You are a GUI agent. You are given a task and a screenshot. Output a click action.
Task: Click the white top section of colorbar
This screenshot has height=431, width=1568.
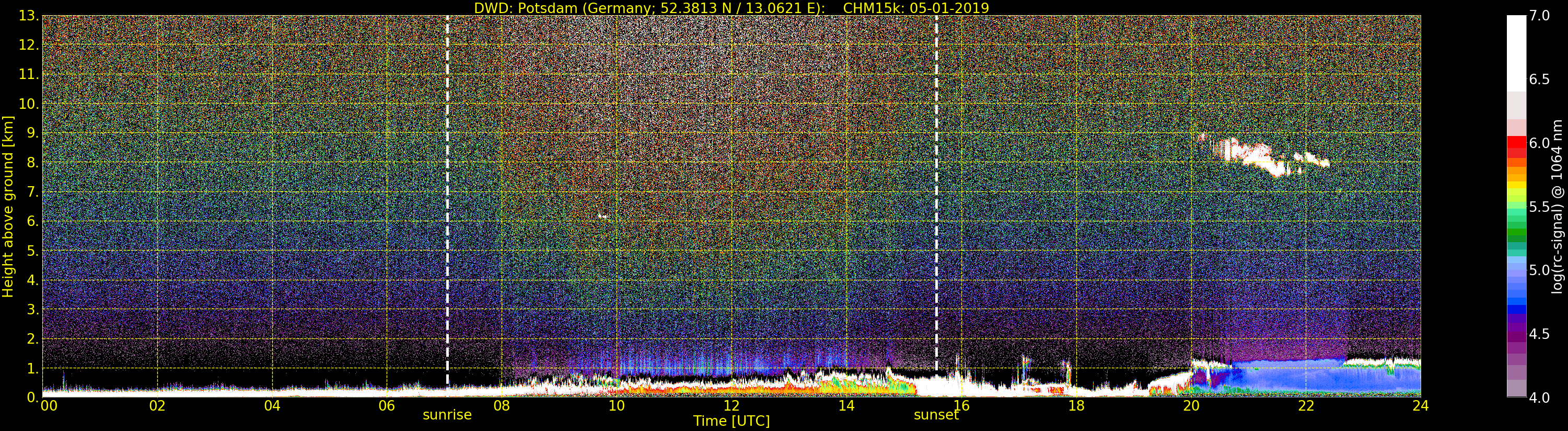tap(1516, 54)
